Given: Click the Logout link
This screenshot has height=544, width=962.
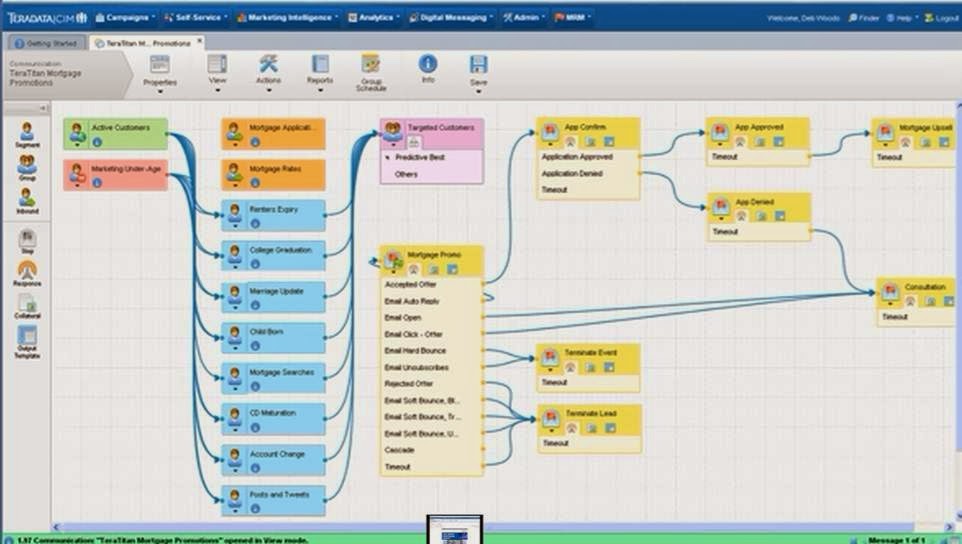Looking at the screenshot, I should click(x=942, y=18).
